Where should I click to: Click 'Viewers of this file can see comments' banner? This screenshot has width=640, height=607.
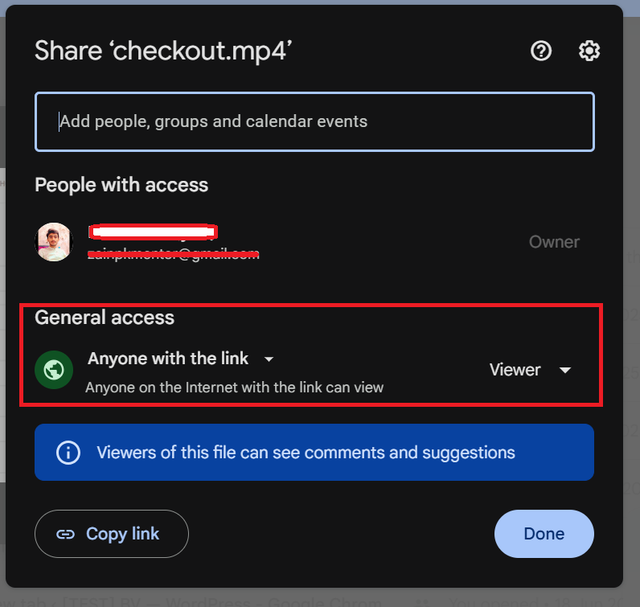click(x=314, y=452)
